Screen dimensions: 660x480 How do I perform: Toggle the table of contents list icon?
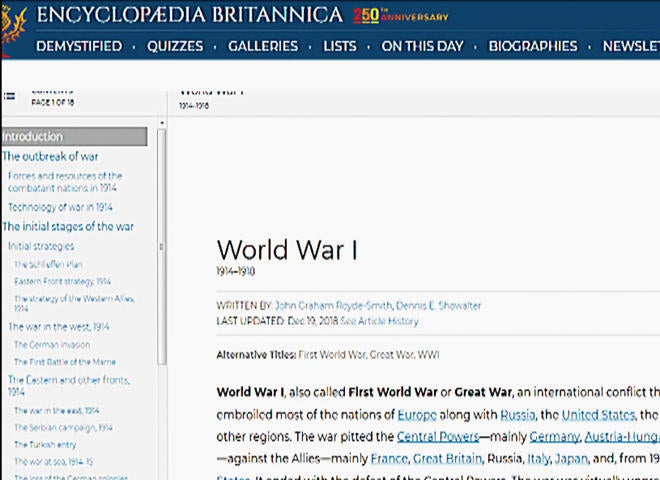click(10, 96)
